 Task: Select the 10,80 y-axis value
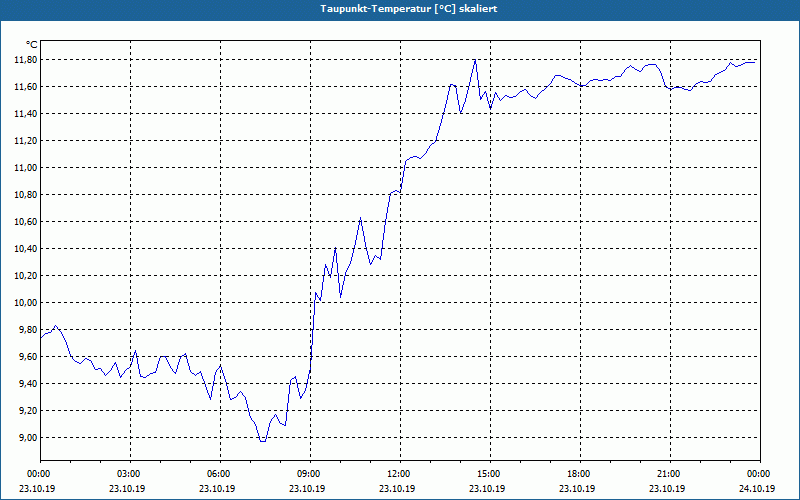tap(26, 195)
